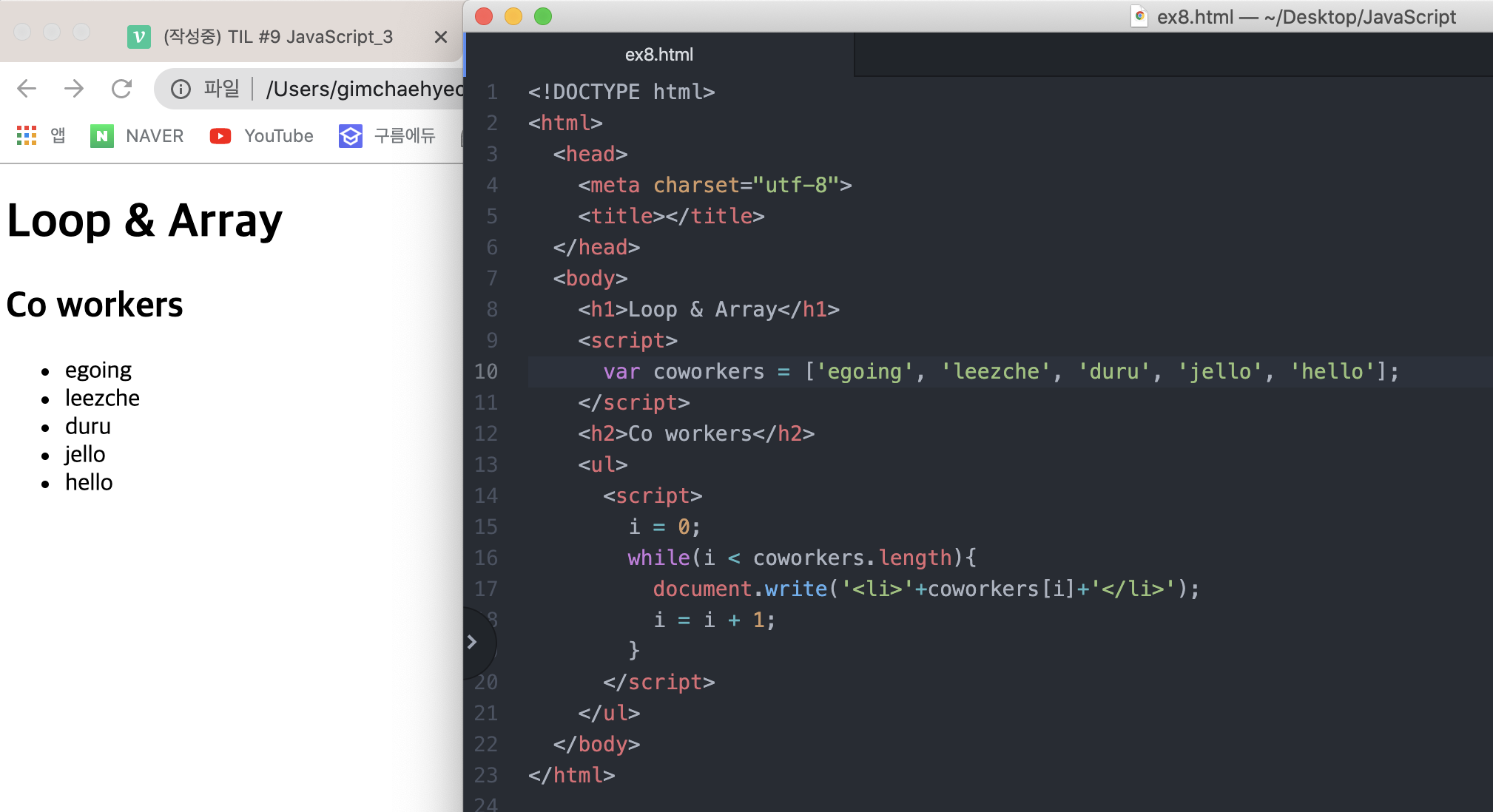Switch to the ex8.html editor tab

pos(658,55)
